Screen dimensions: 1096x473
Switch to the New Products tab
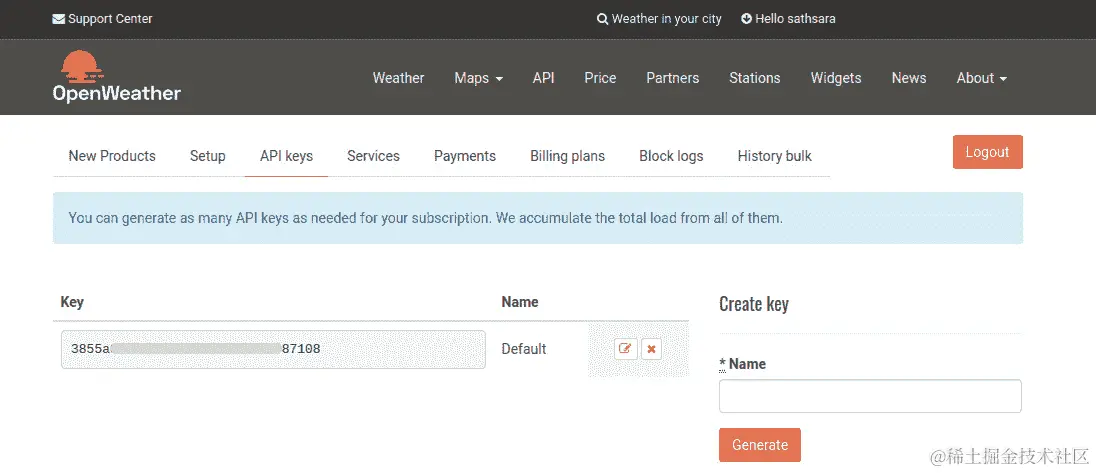click(x=112, y=156)
